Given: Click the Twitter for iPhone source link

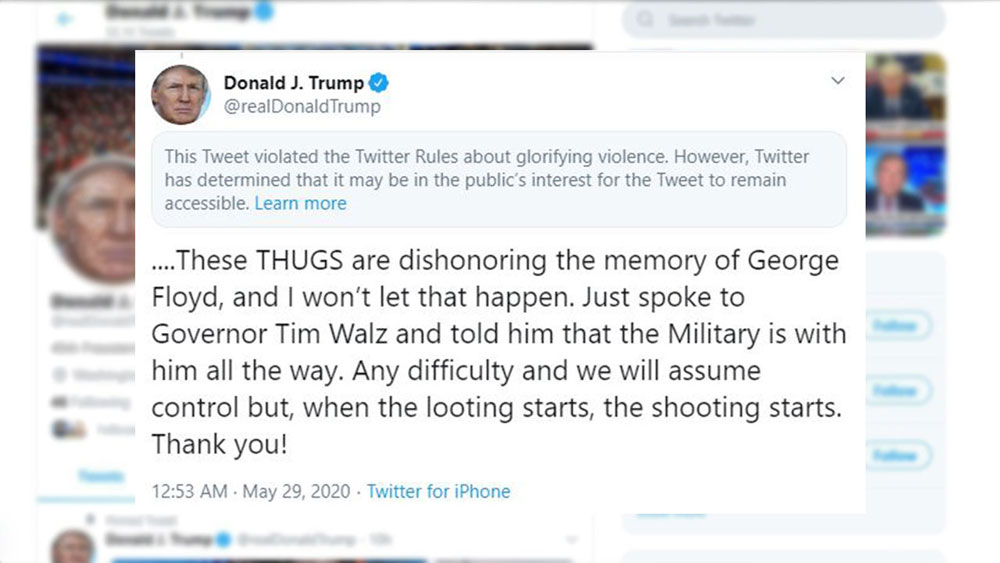Looking at the screenshot, I should pos(438,491).
